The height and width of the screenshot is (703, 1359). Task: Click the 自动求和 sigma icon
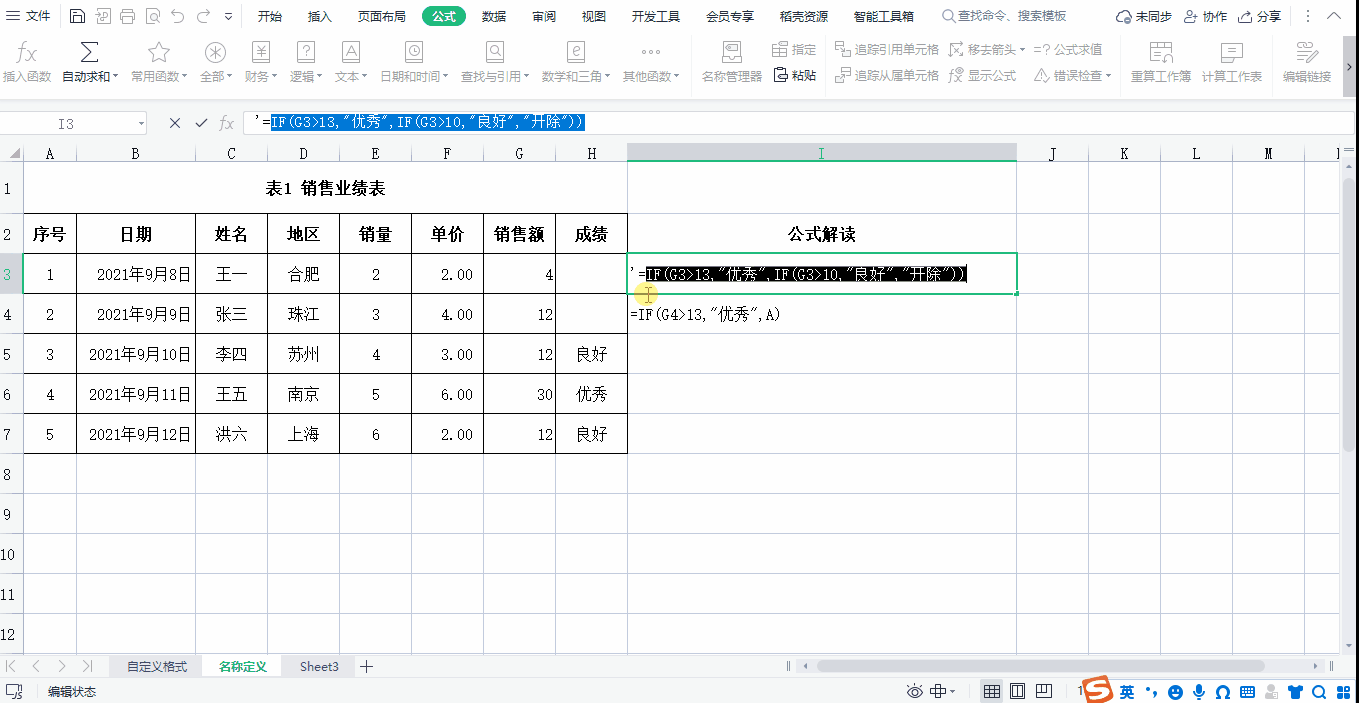point(89,53)
